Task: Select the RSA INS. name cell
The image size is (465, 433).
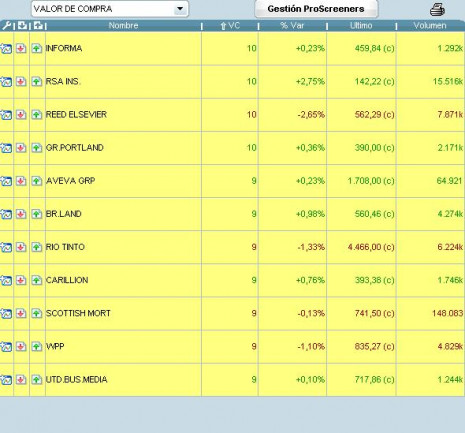Action: 123,82
